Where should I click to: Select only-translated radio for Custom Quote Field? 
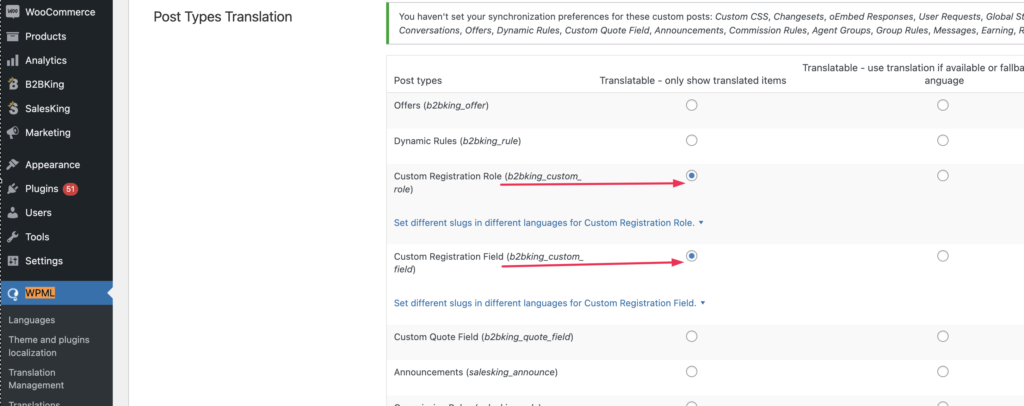692,336
